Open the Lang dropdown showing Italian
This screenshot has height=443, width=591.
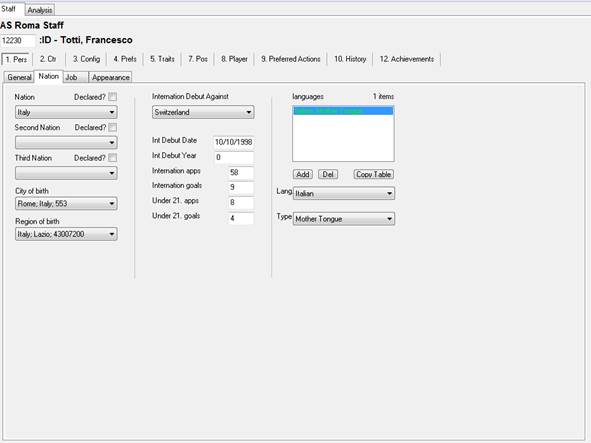(344, 194)
